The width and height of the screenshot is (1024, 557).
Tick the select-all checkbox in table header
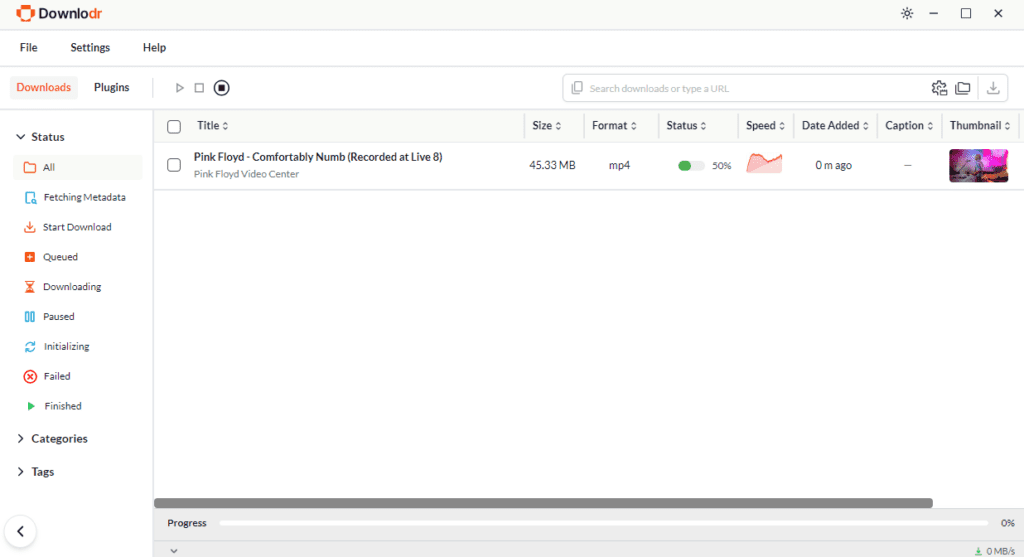pyautogui.click(x=174, y=127)
